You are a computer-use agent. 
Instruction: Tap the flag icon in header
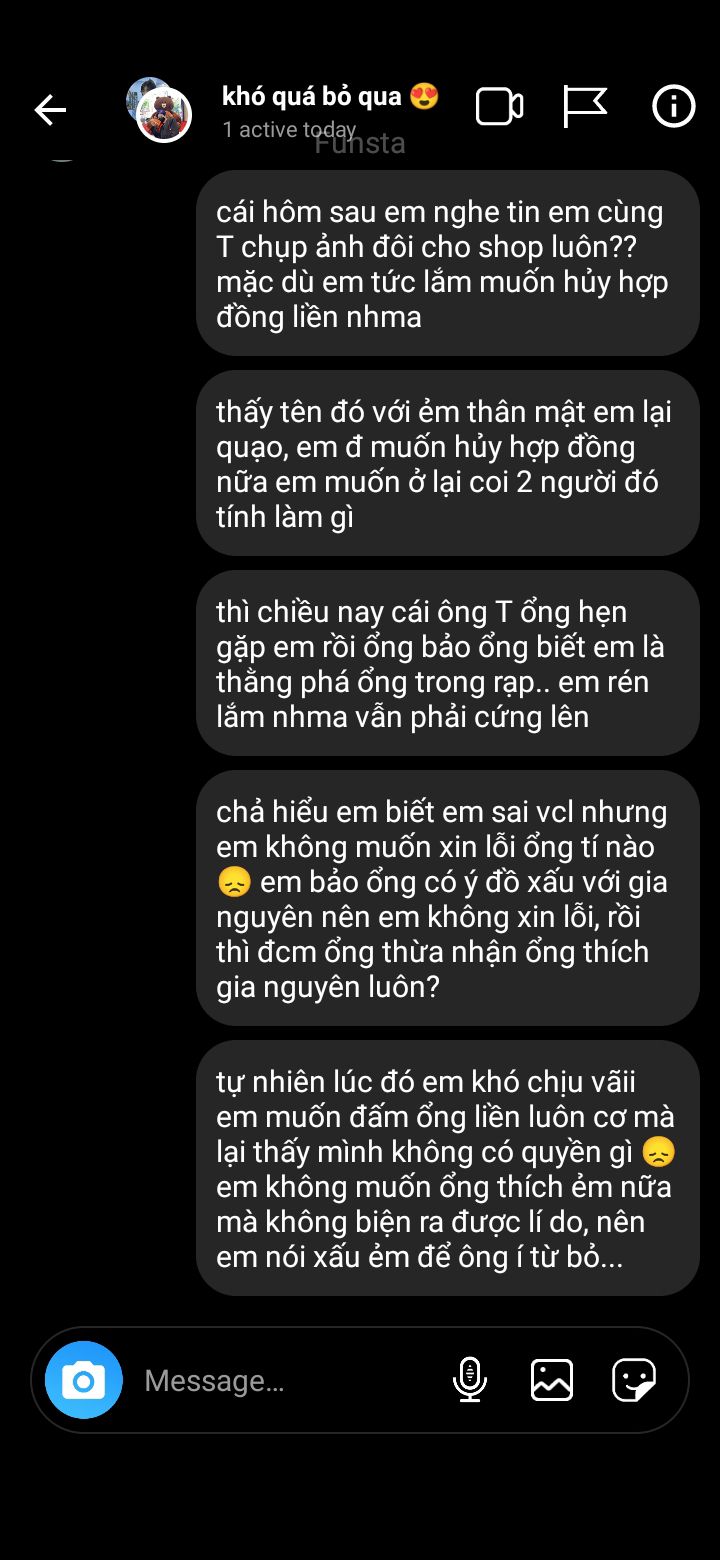pos(585,106)
